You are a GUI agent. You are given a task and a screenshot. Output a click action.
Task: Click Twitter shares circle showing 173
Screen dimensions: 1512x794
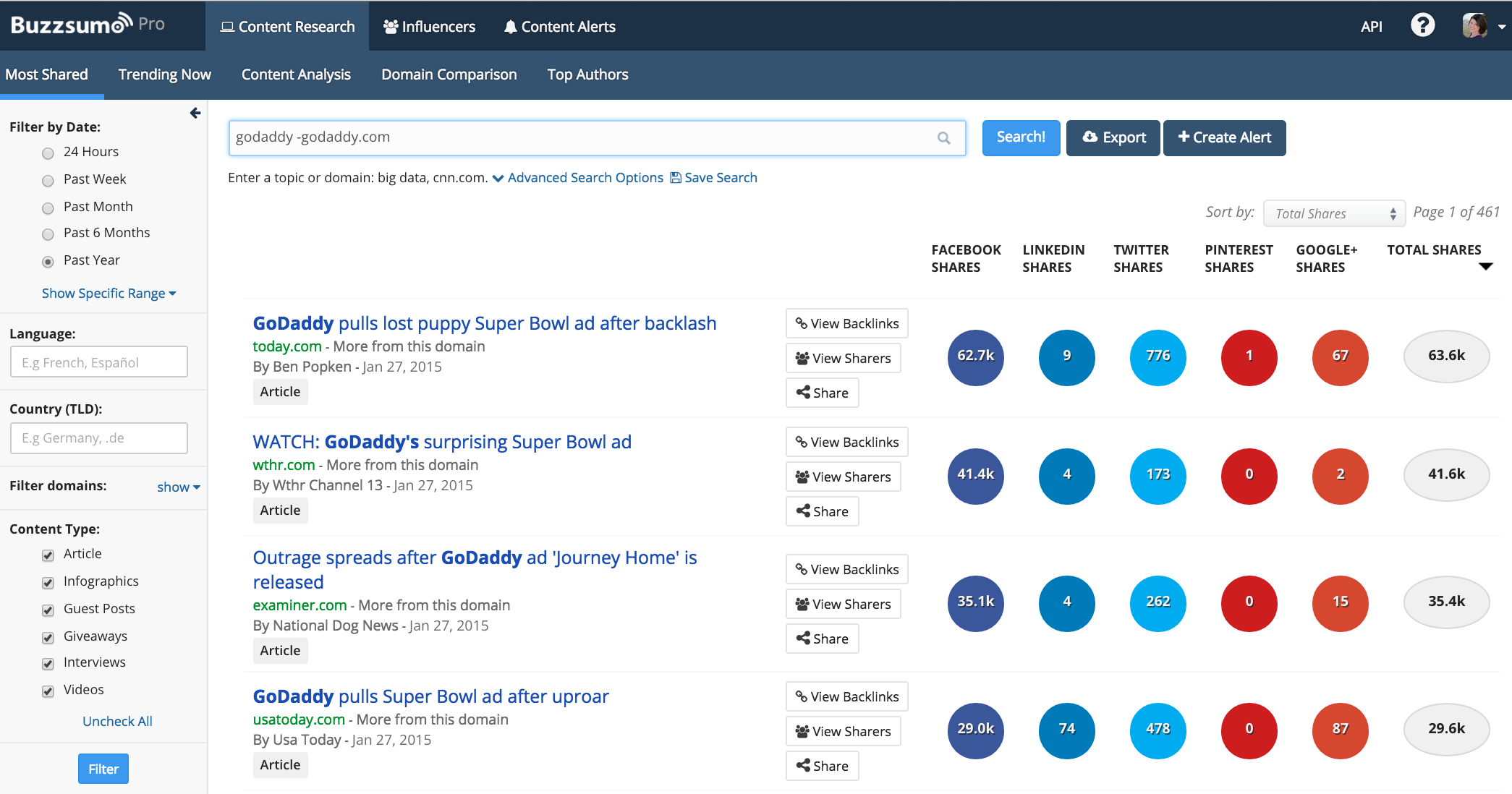1158,476
